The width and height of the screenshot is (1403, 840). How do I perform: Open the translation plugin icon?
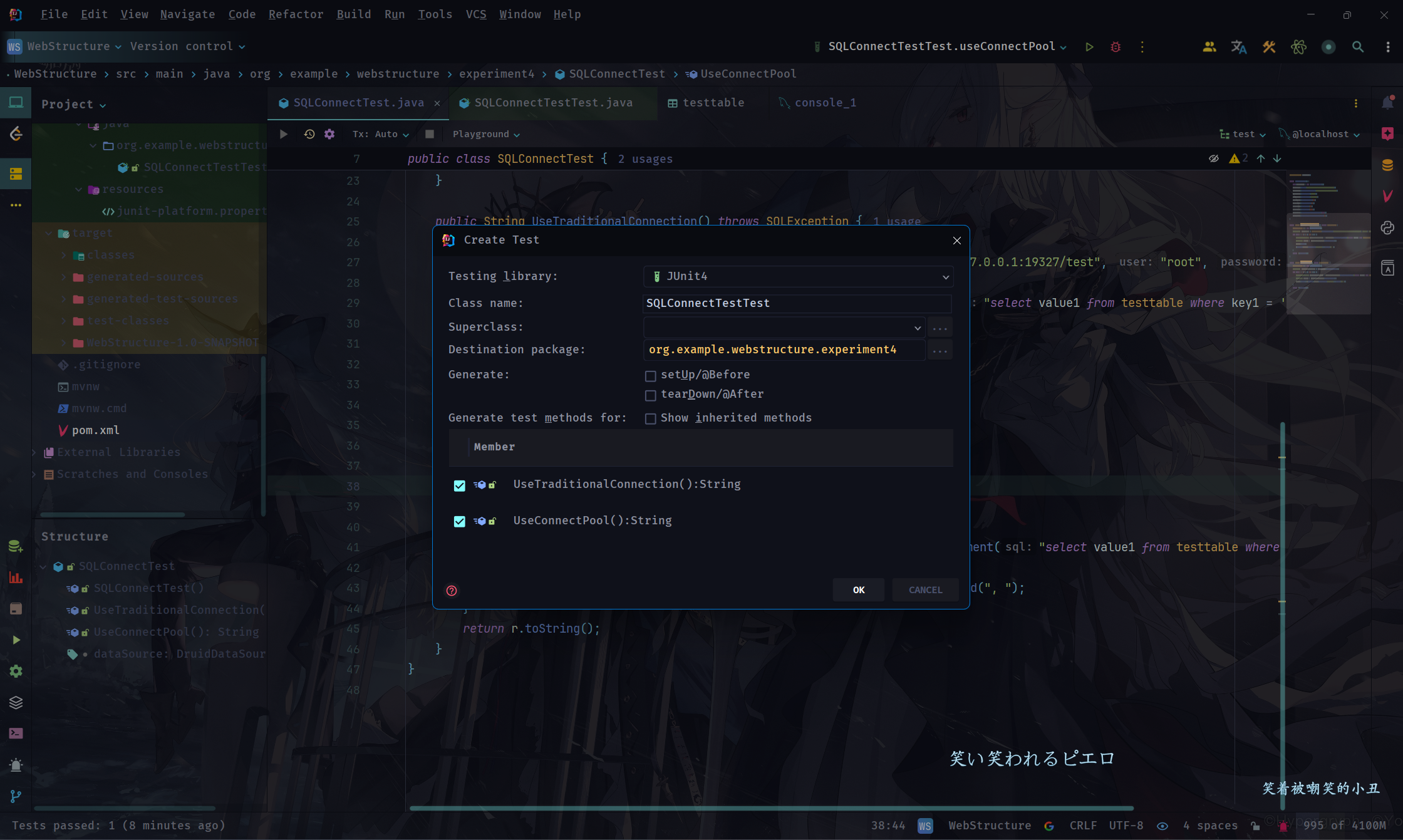click(1239, 47)
